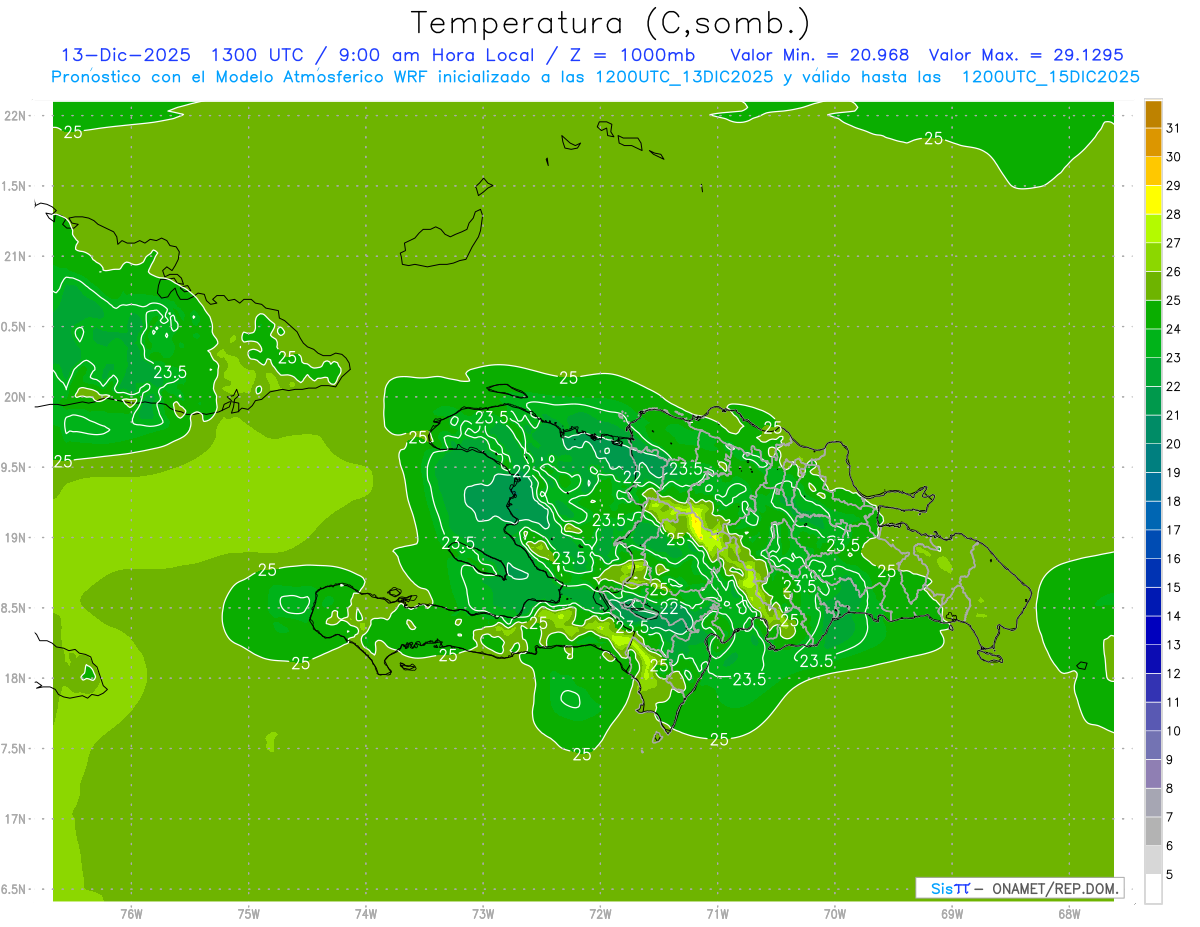This screenshot has width=1200, height=927.
Task: Click the 22N latitude axis label
Action: (15, 116)
